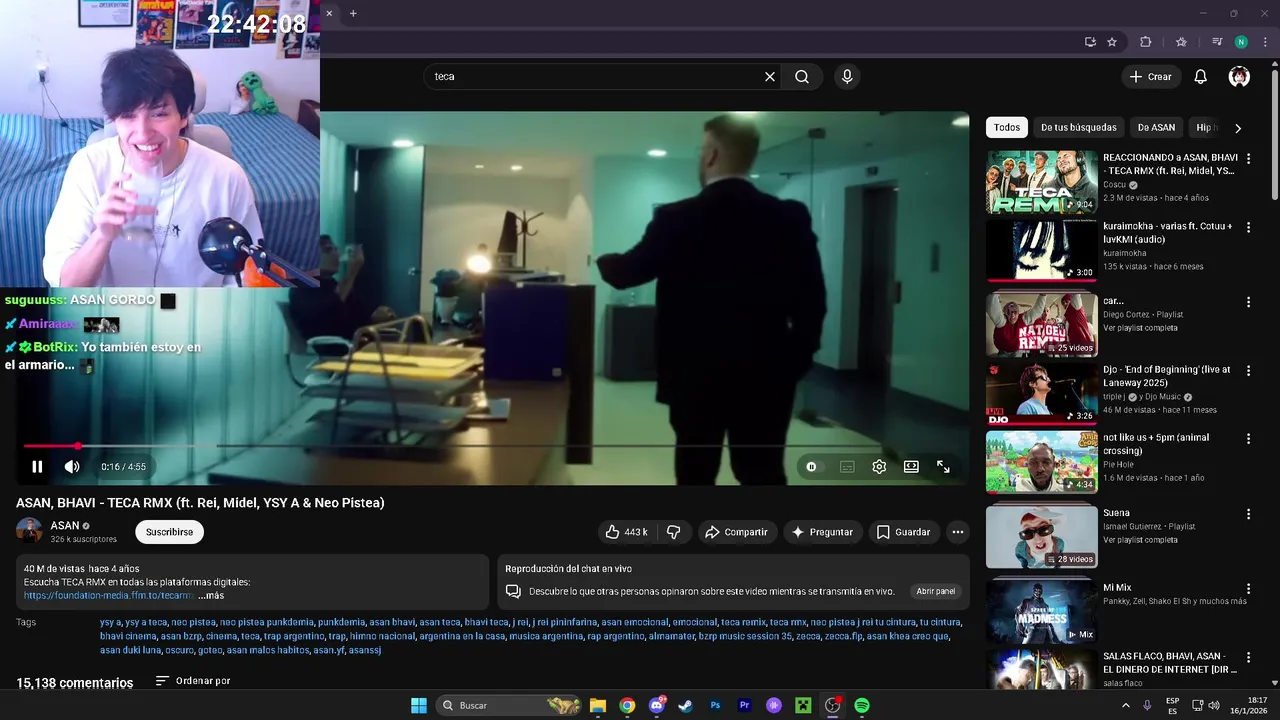This screenshot has height=720, width=1280.
Task: Open options menu for kuraimokha video
Action: click(x=1248, y=227)
